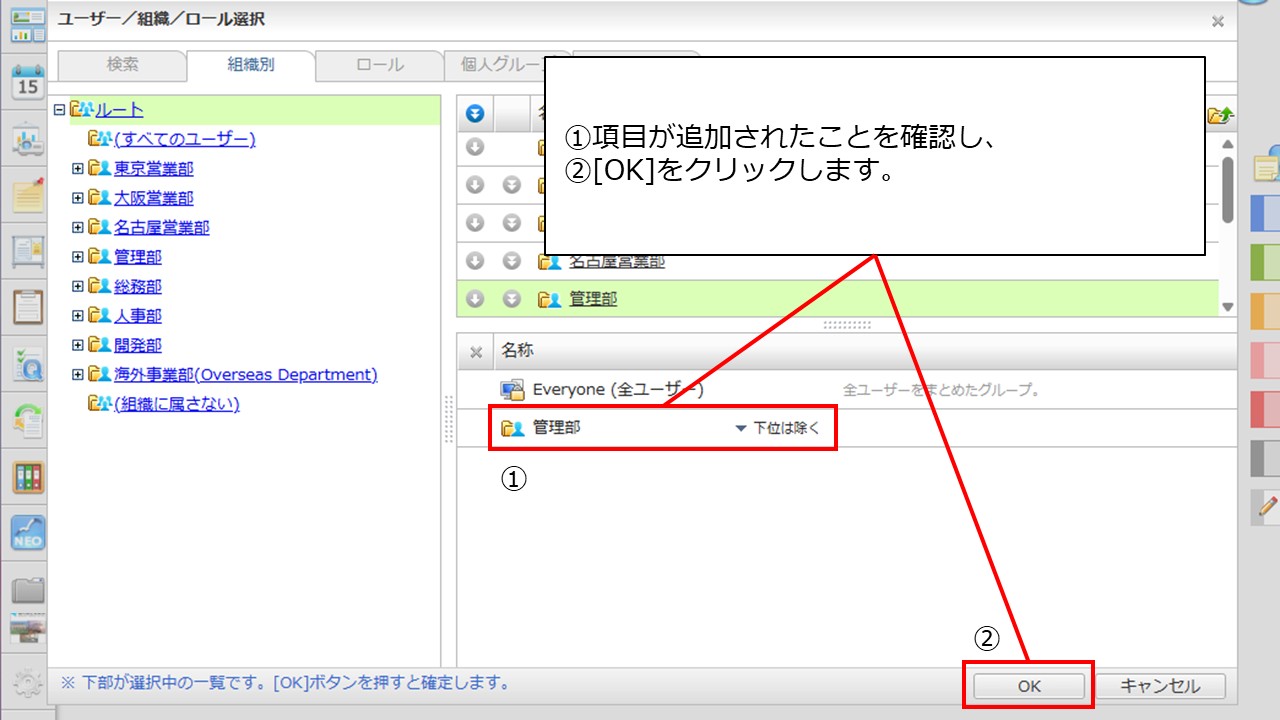
Task: Close the ユーザー/組織/ロール選択 dialog
Action: coord(1217,21)
